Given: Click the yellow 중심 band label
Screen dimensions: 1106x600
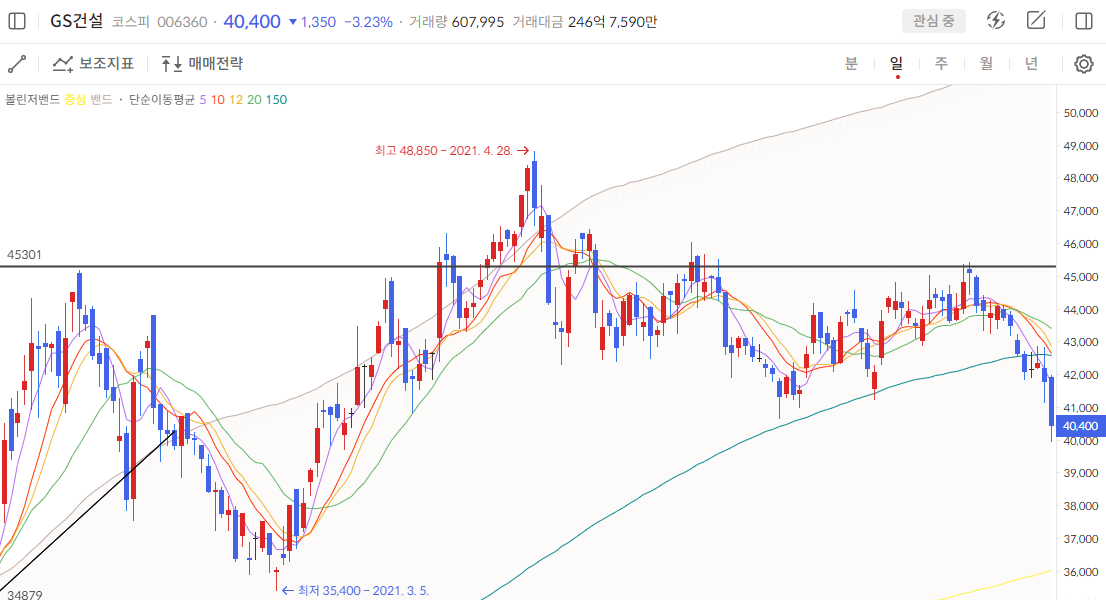Looking at the screenshot, I should [x=75, y=99].
